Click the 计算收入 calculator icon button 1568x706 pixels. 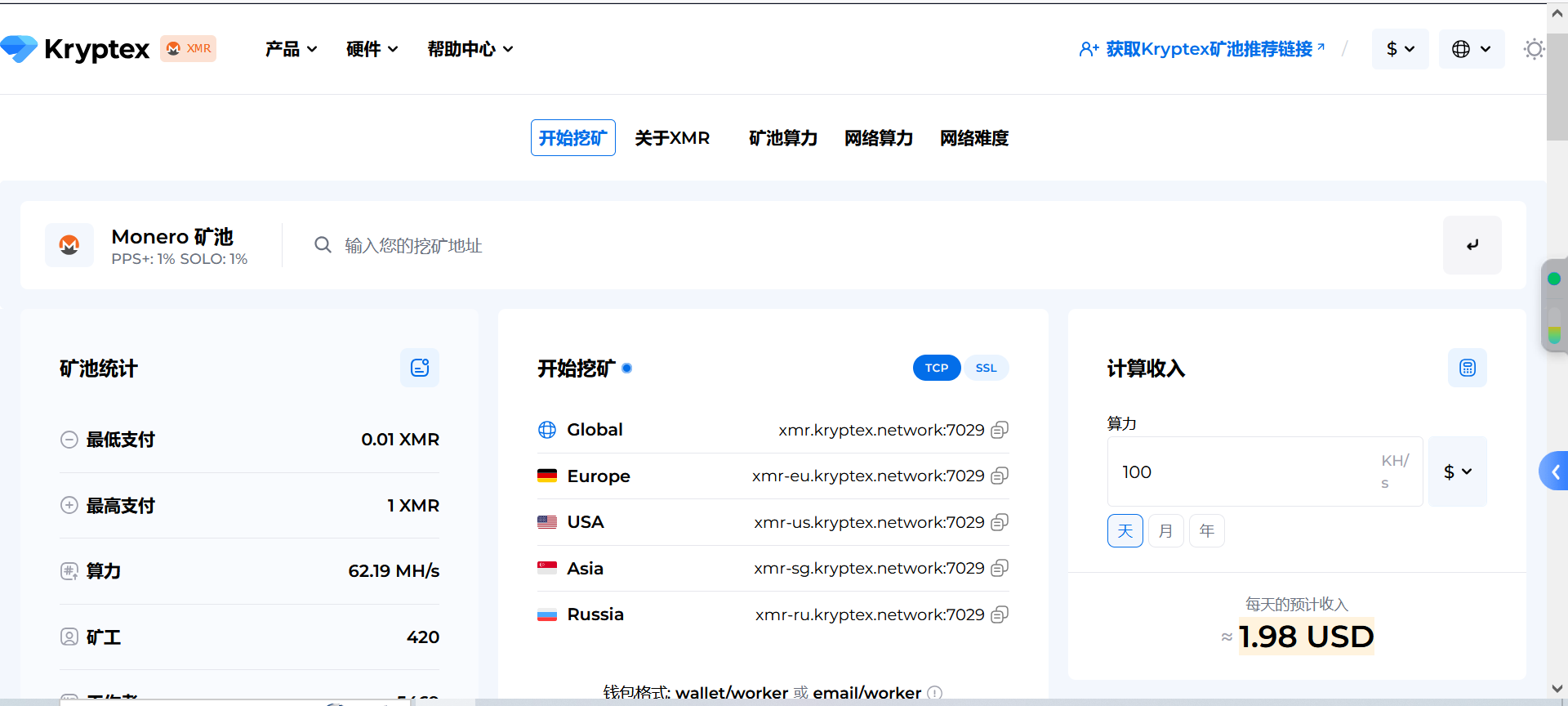click(x=1468, y=368)
